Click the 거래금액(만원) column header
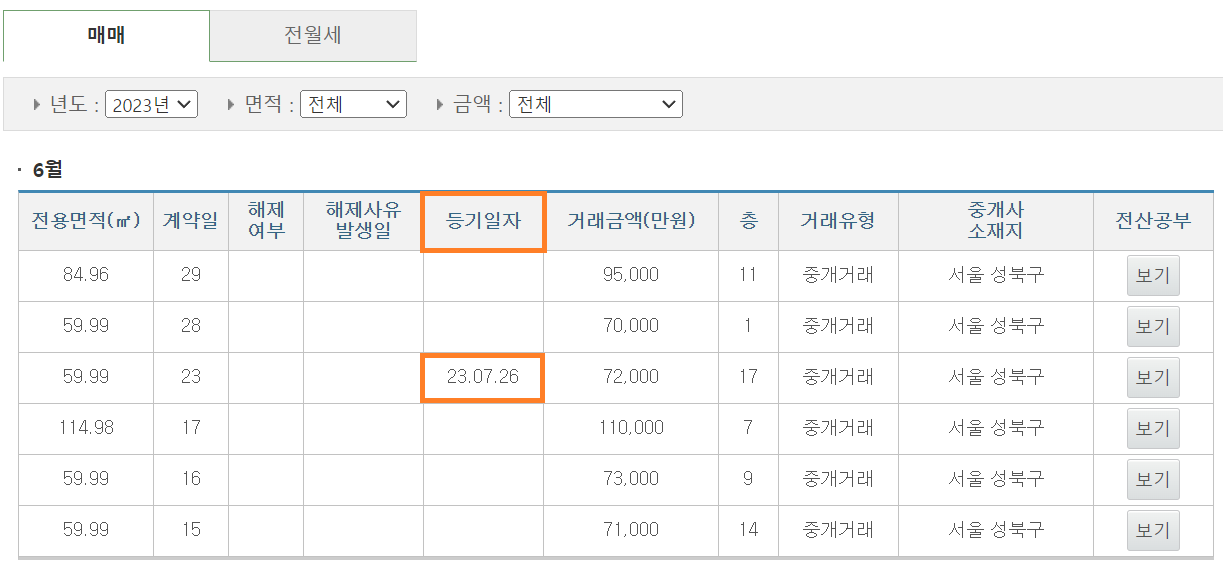 (629, 221)
